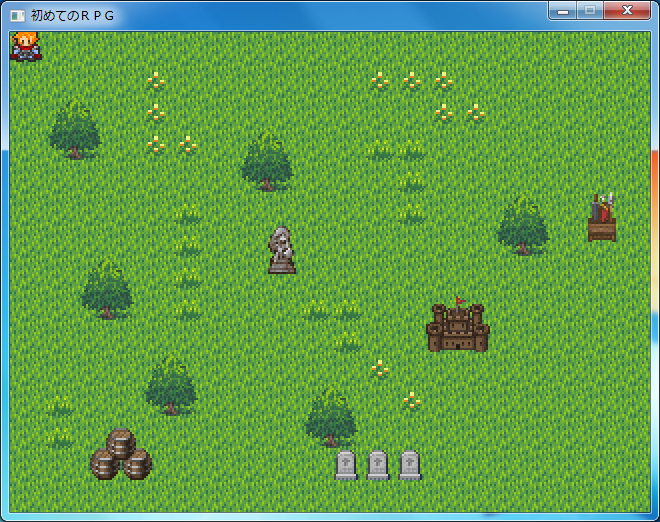Maximize the game window

(590, 11)
